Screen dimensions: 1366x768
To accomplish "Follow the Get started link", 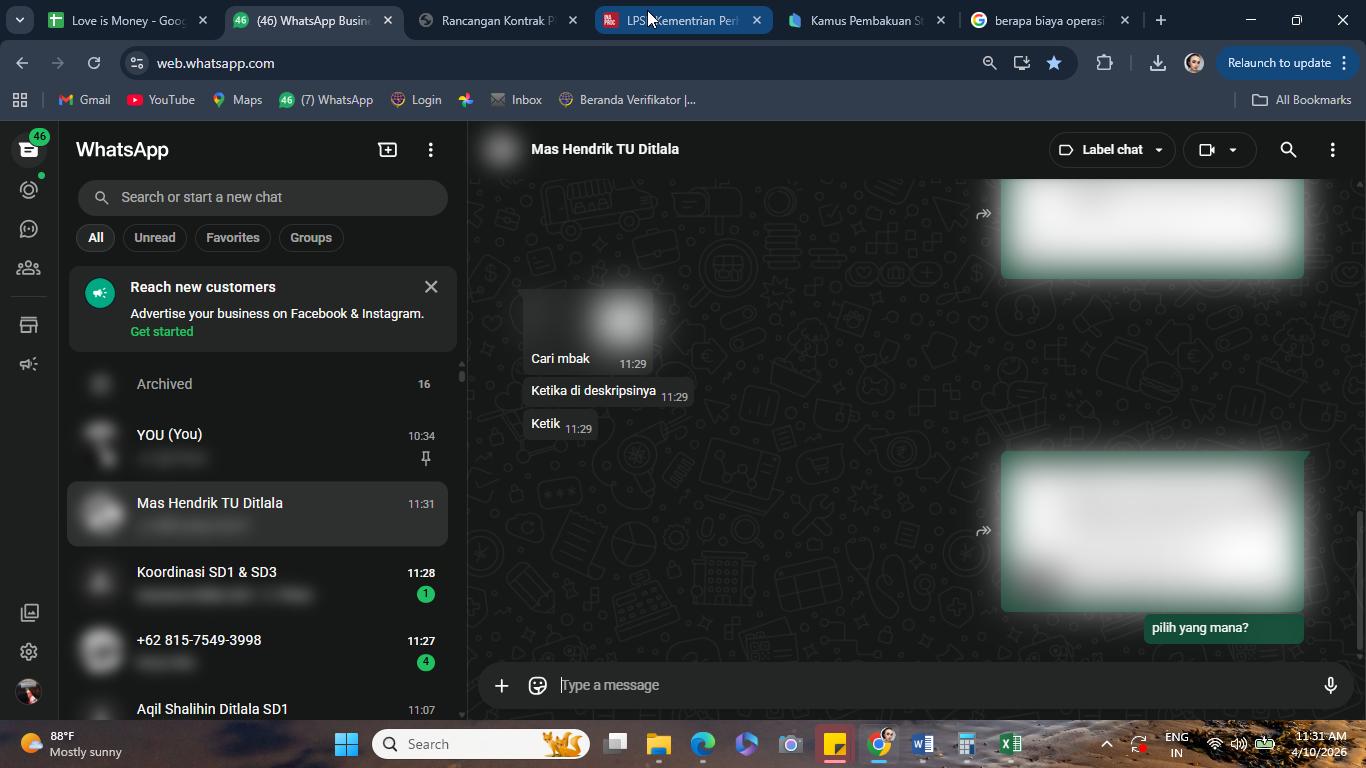I will (162, 332).
